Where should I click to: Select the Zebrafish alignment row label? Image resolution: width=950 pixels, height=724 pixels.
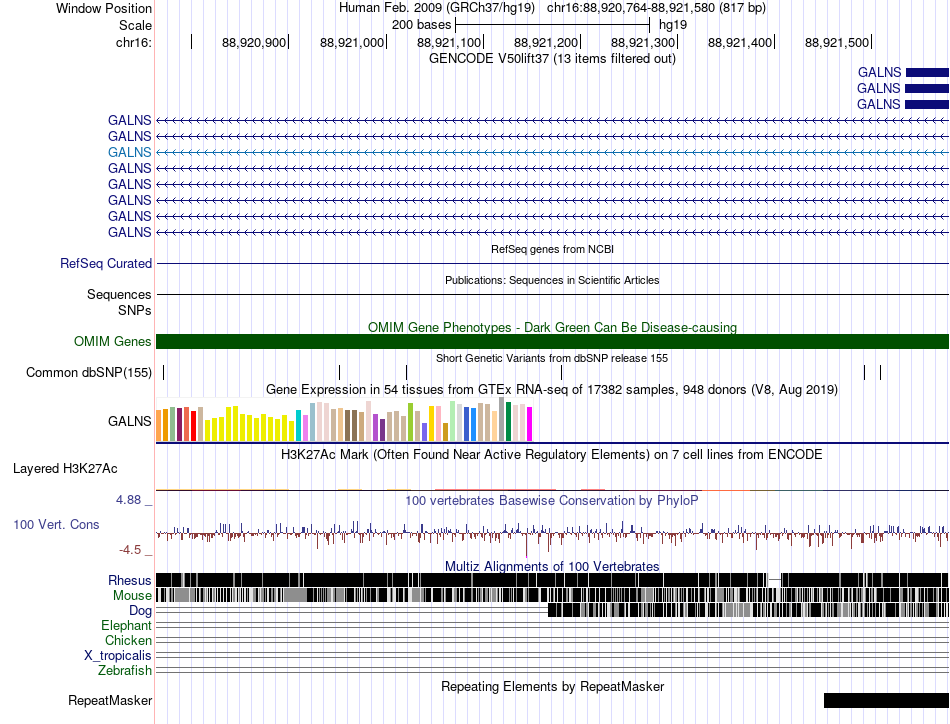[125, 671]
